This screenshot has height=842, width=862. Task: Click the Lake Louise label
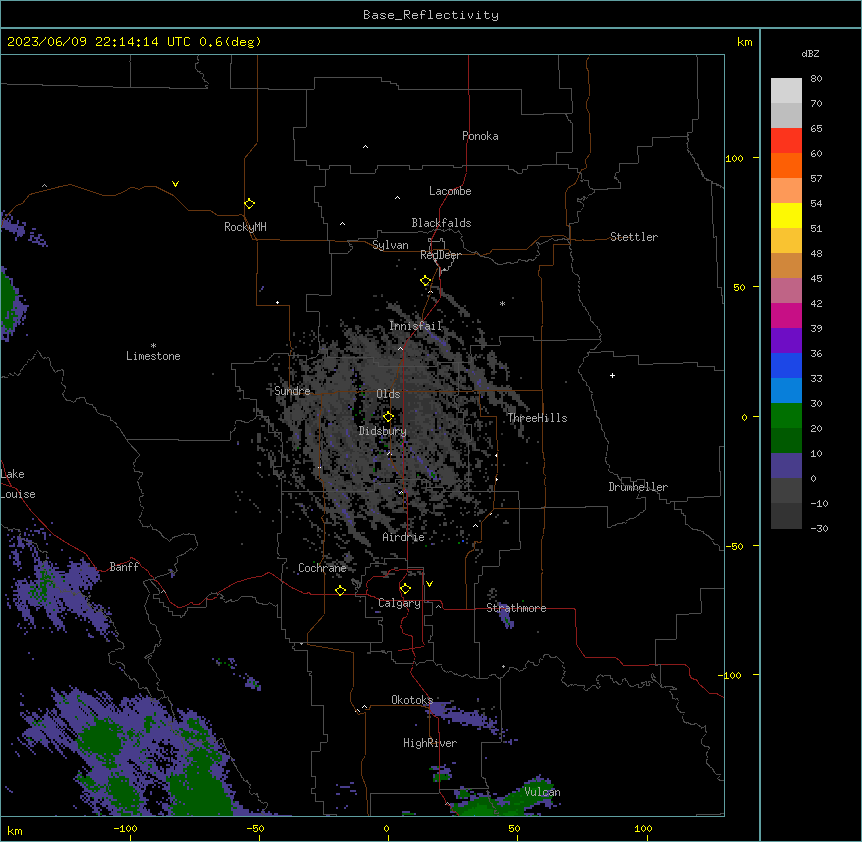18,484
